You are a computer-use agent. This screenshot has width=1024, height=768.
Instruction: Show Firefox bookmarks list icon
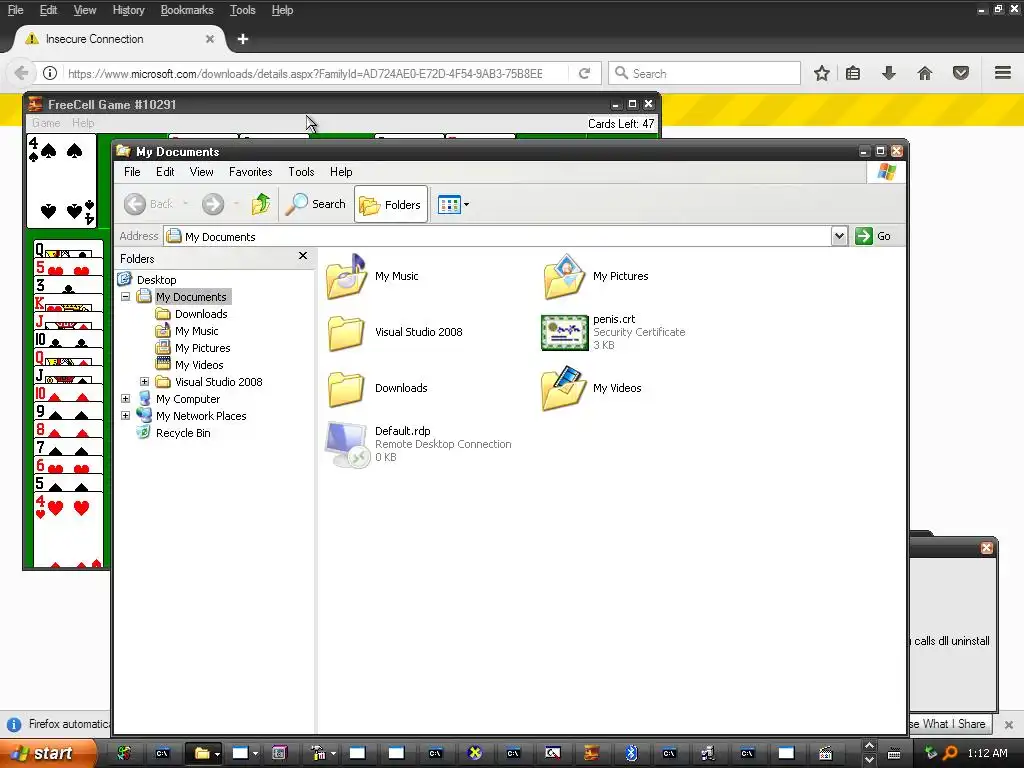pos(853,73)
